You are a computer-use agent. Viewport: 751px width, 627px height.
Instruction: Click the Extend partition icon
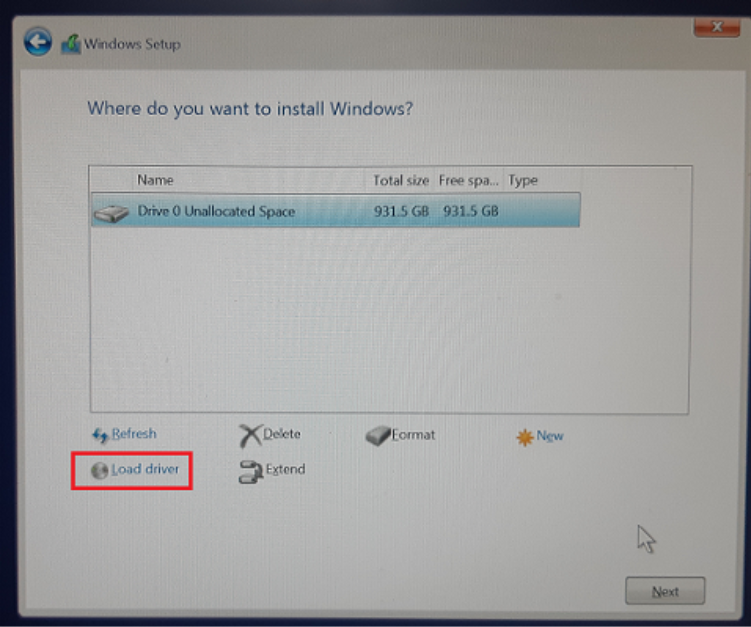(250, 471)
